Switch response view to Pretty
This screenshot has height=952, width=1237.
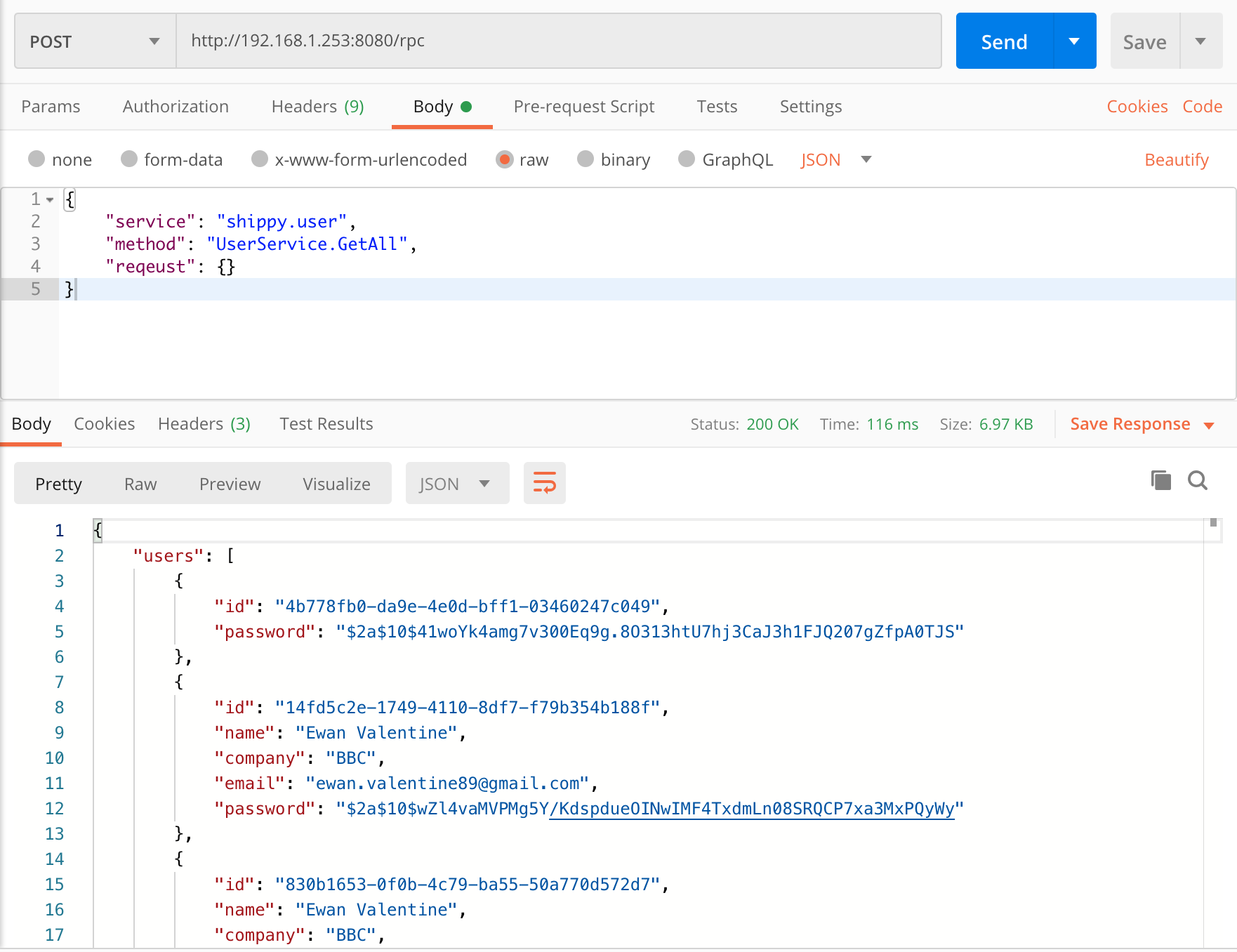(59, 484)
